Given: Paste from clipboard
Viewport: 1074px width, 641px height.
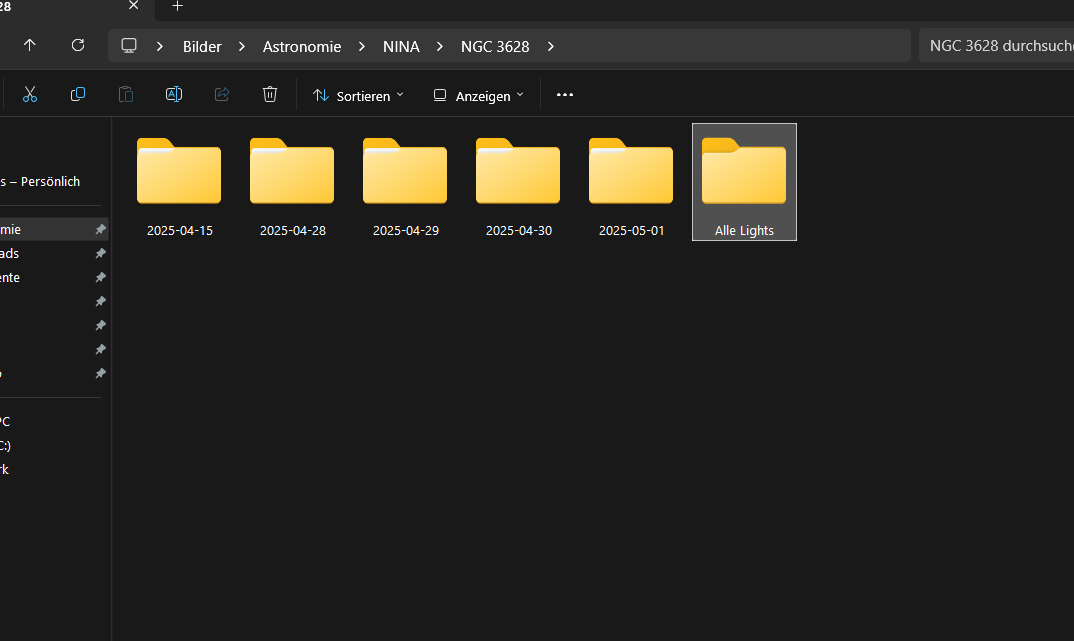Looking at the screenshot, I should click(x=126, y=95).
